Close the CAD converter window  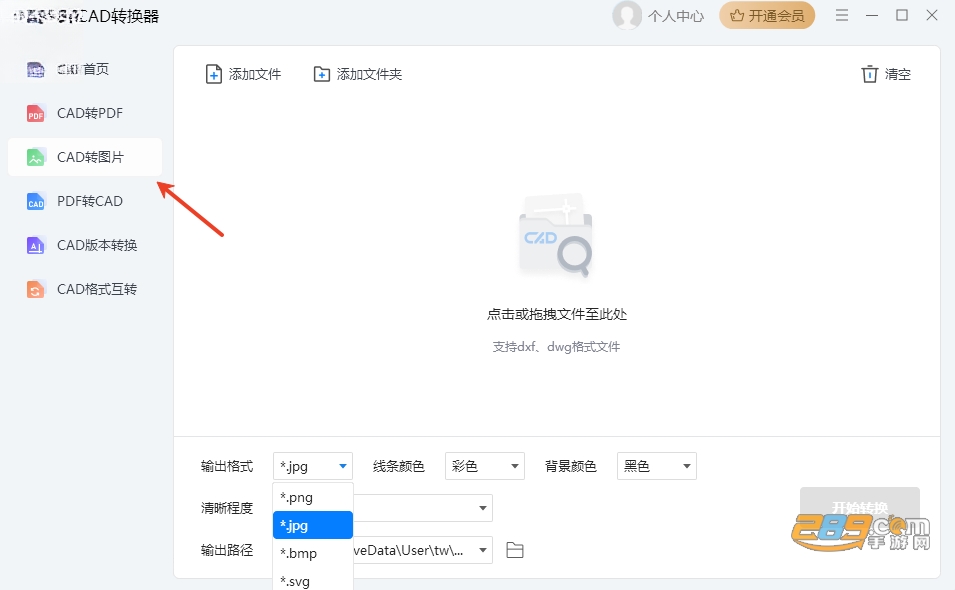coord(932,15)
